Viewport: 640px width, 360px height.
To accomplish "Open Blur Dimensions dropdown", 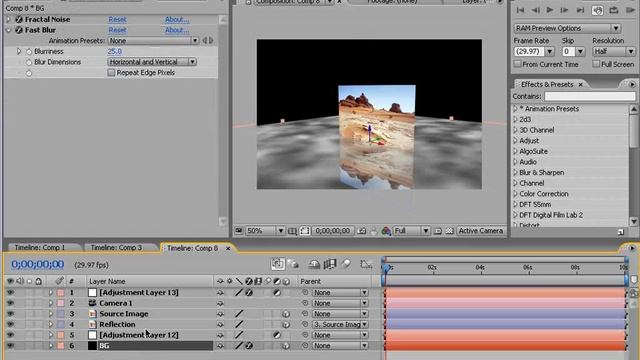I will (x=152, y=62).
